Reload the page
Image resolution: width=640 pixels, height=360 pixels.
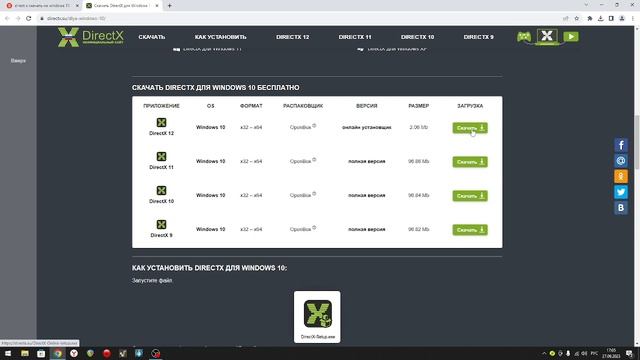[29, 18]
